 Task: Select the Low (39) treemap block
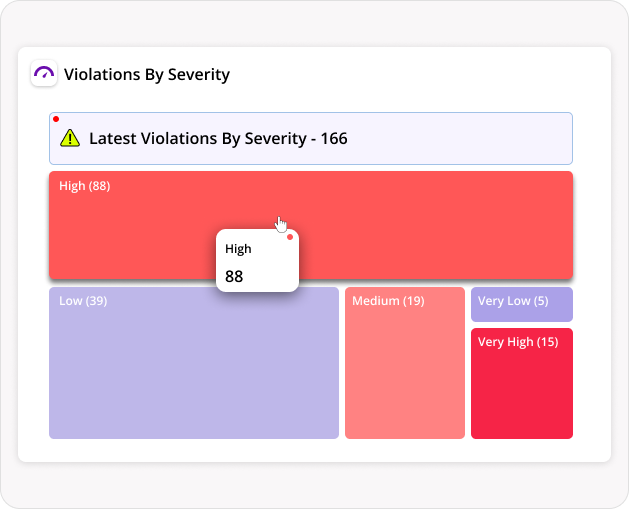pyautogui.click(x=194, y=363)
